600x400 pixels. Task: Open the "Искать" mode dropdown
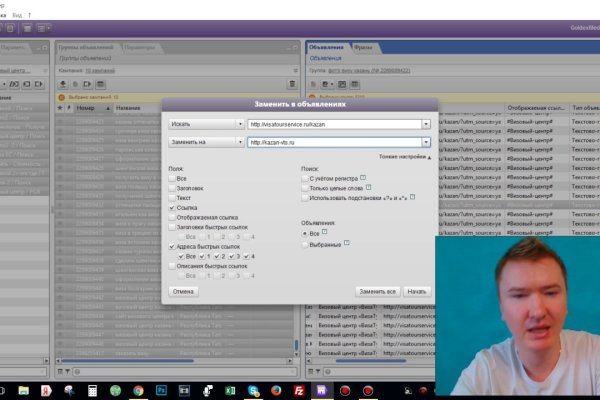[204, 124]
